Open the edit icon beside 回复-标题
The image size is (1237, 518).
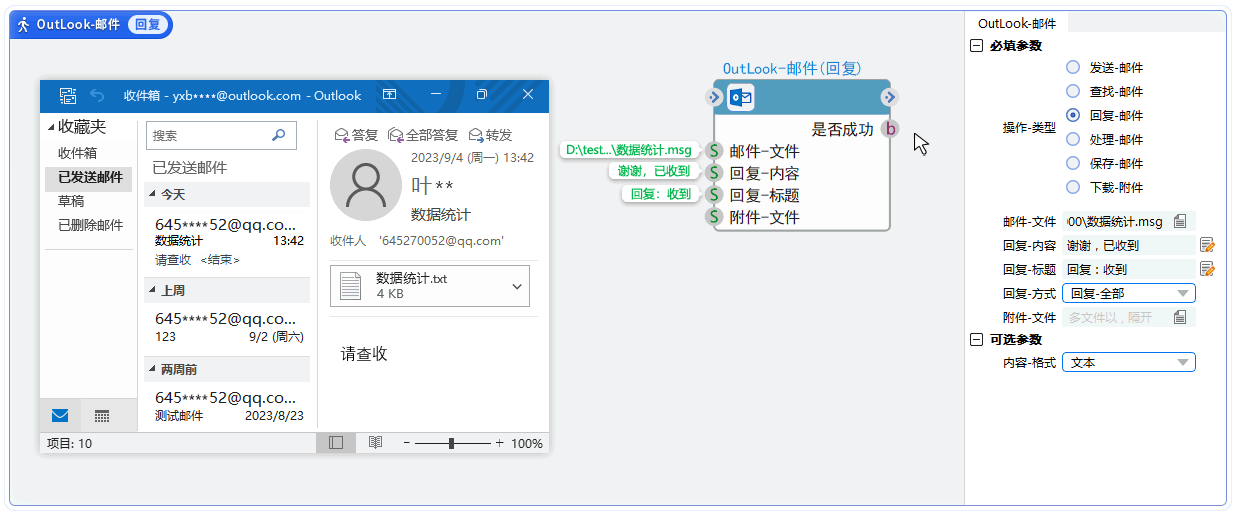[1207, 269]
